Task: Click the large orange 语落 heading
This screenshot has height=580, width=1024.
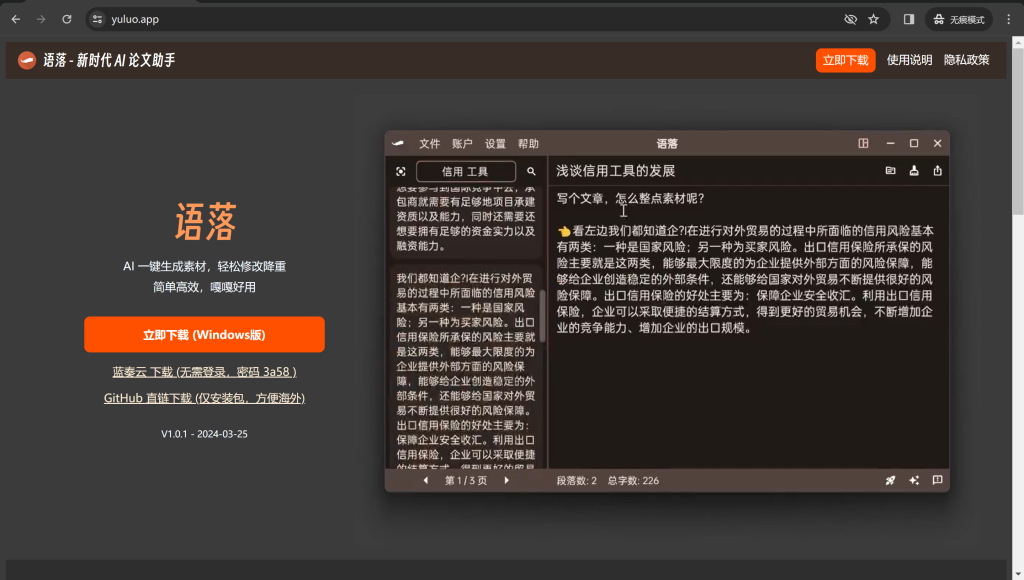Action: pyautogui.click(x=205, y=222)
